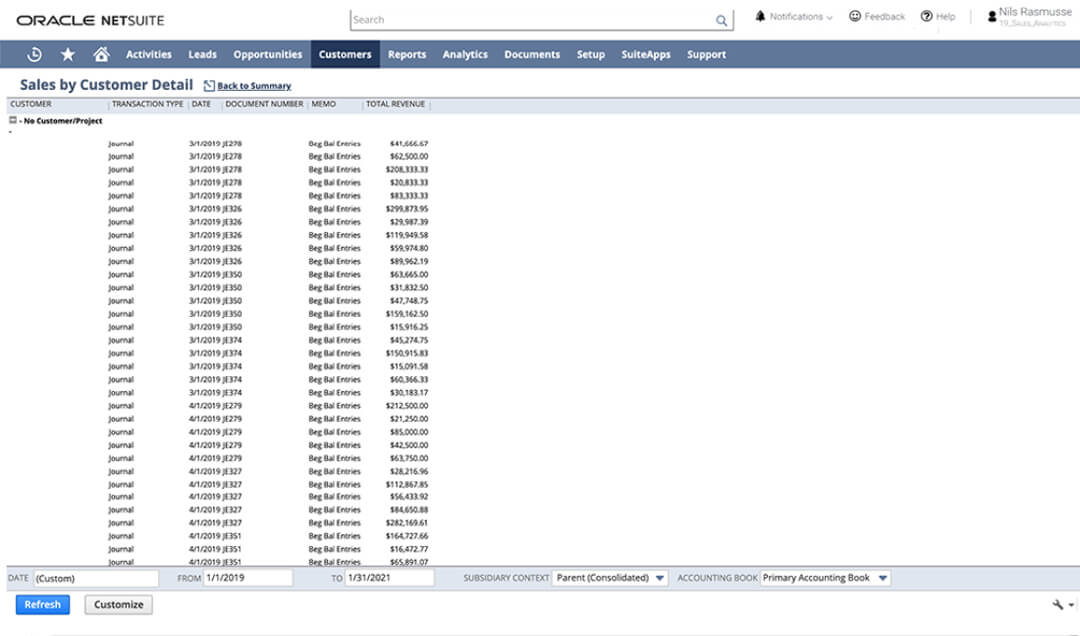Open the Analytics menu
The image size is (1080, 636).
(465, 54)
